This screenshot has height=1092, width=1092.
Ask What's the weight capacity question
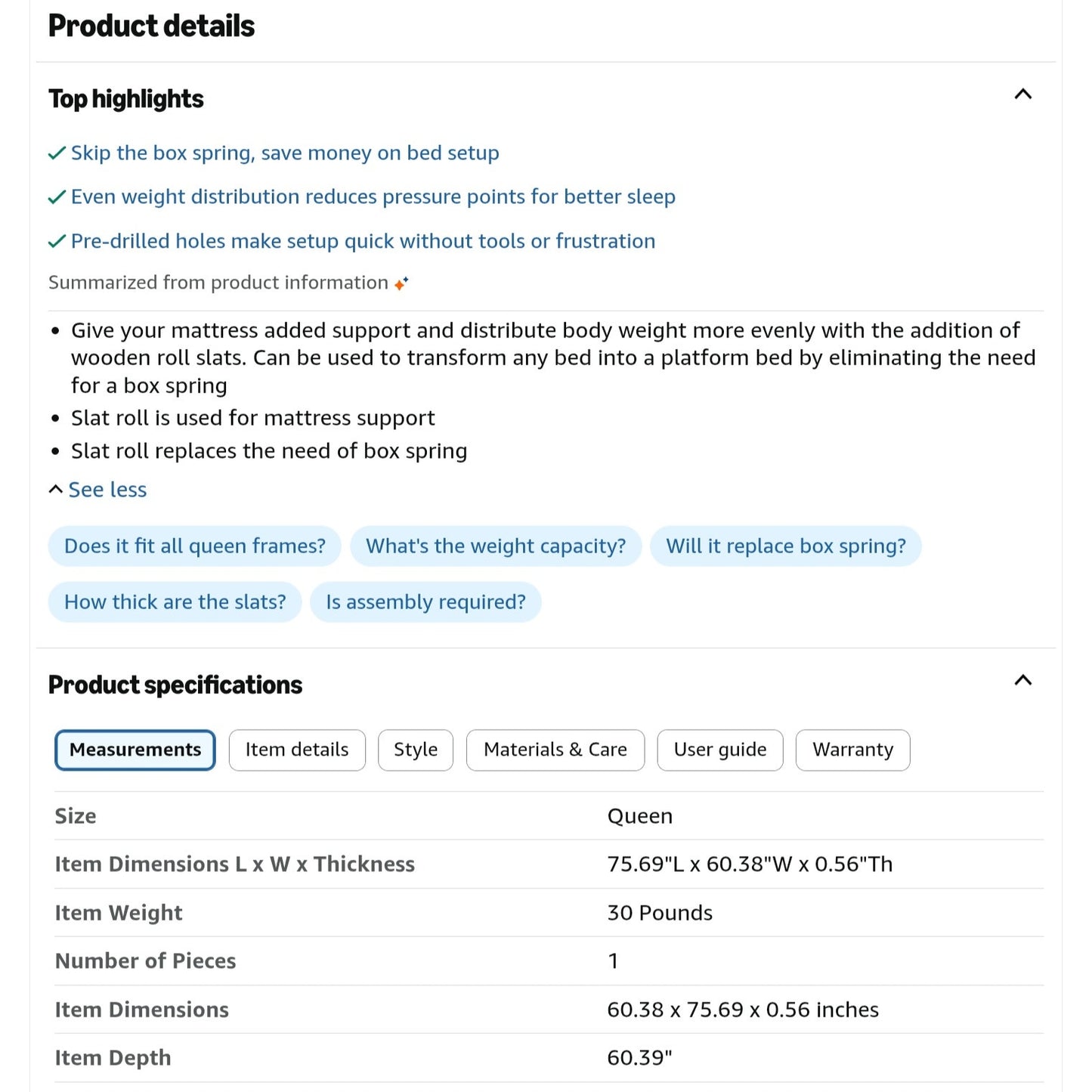pos(496,546)
